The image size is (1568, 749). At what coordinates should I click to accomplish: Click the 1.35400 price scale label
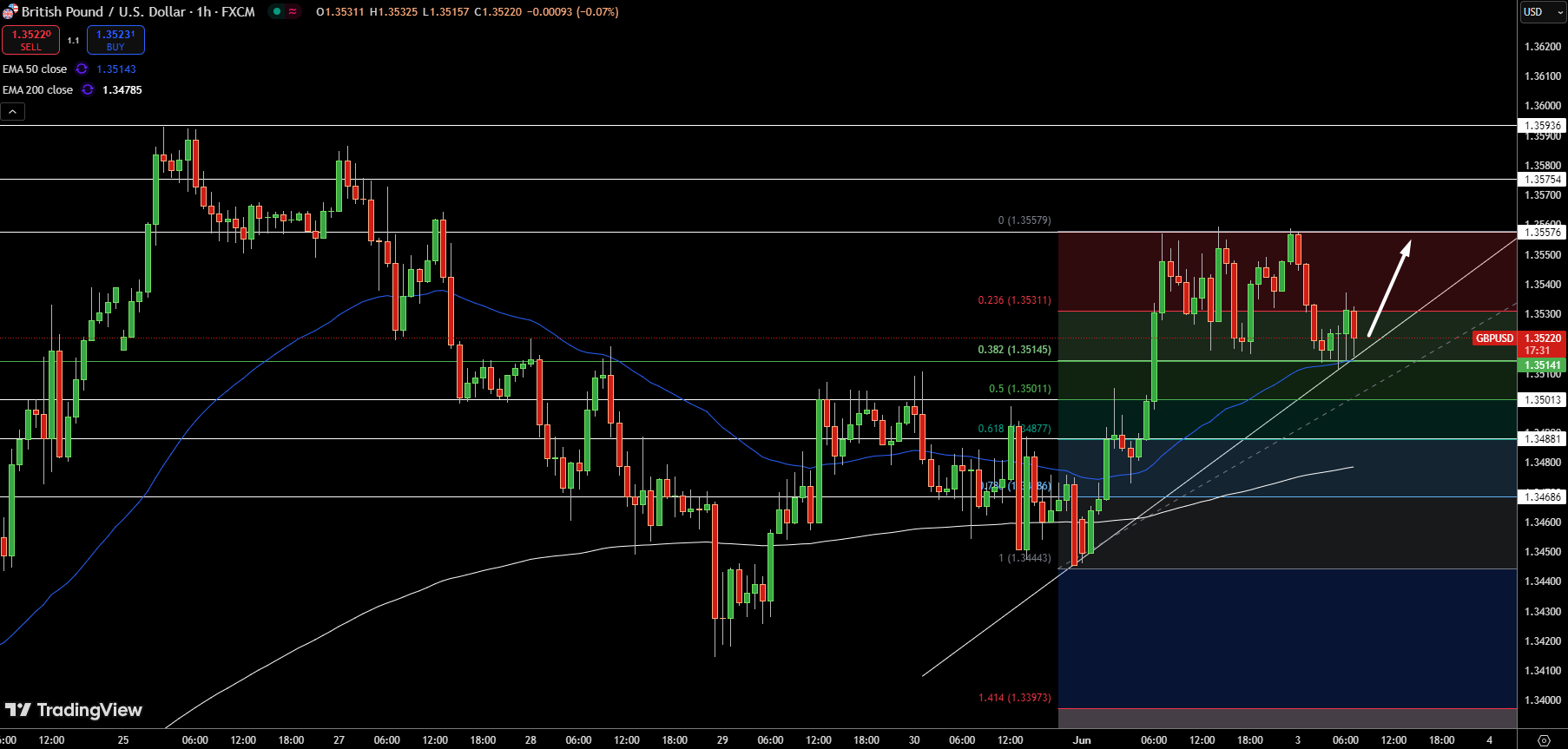click(x=1543, y=285)
